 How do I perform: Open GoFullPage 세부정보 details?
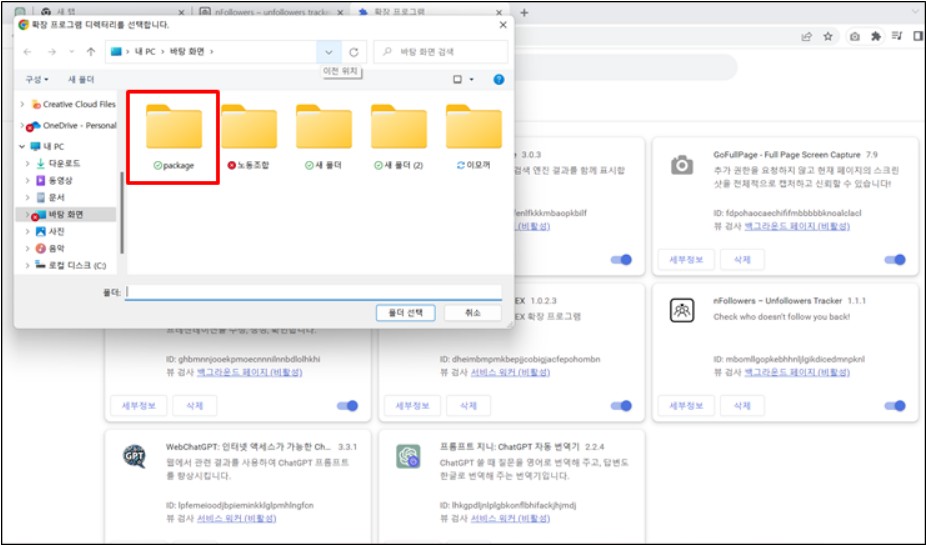pos(686,260)
